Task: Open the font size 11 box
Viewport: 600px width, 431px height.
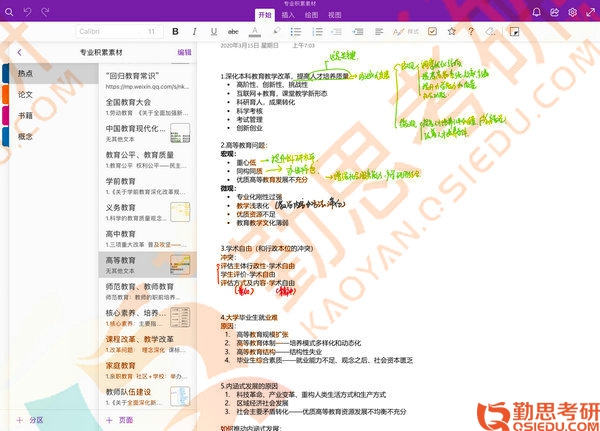Action: 150,32
